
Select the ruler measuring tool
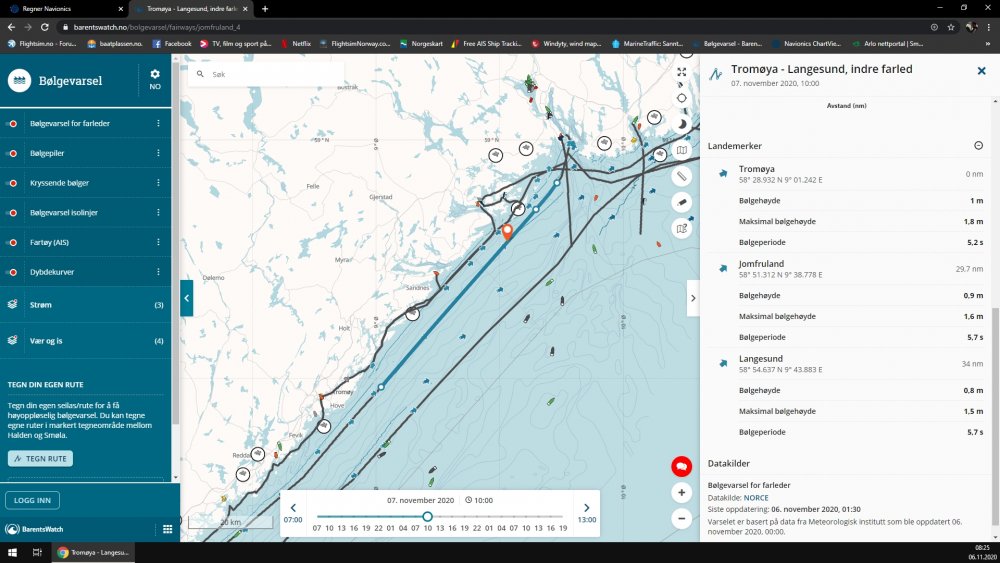[681, 176]
